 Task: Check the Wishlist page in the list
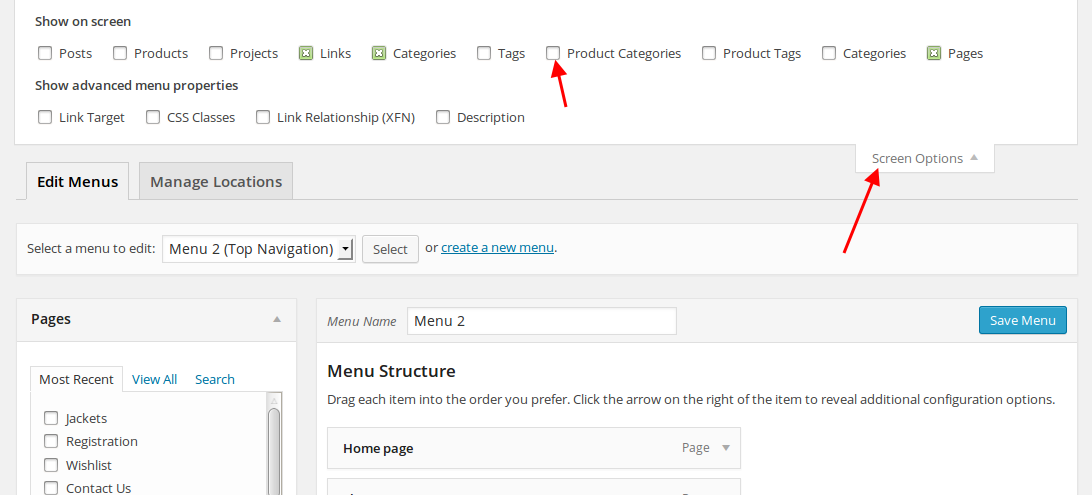(51, 464)
